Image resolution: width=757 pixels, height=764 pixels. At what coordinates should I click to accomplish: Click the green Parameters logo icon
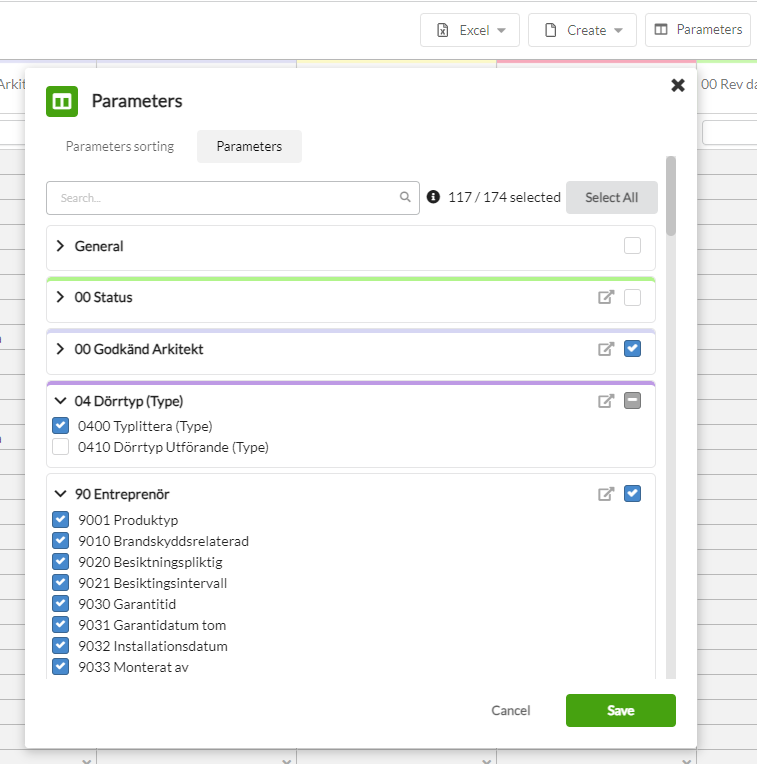[62, 101]
